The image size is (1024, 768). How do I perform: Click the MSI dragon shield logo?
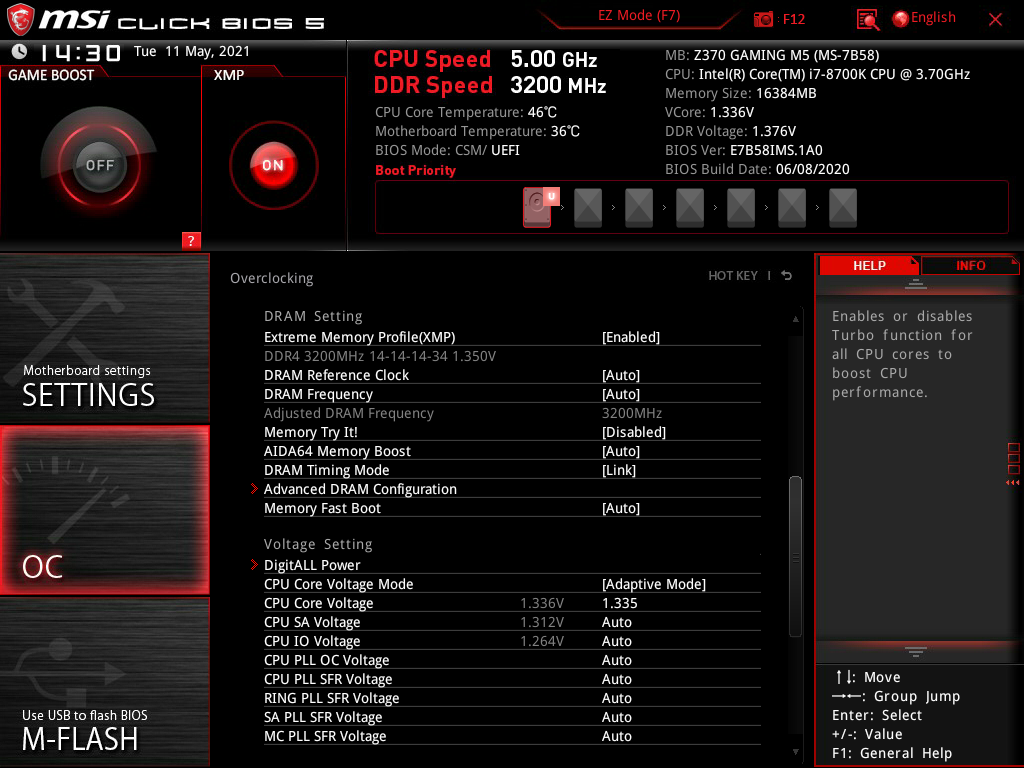pyautogui.click(x=20, y=20)
